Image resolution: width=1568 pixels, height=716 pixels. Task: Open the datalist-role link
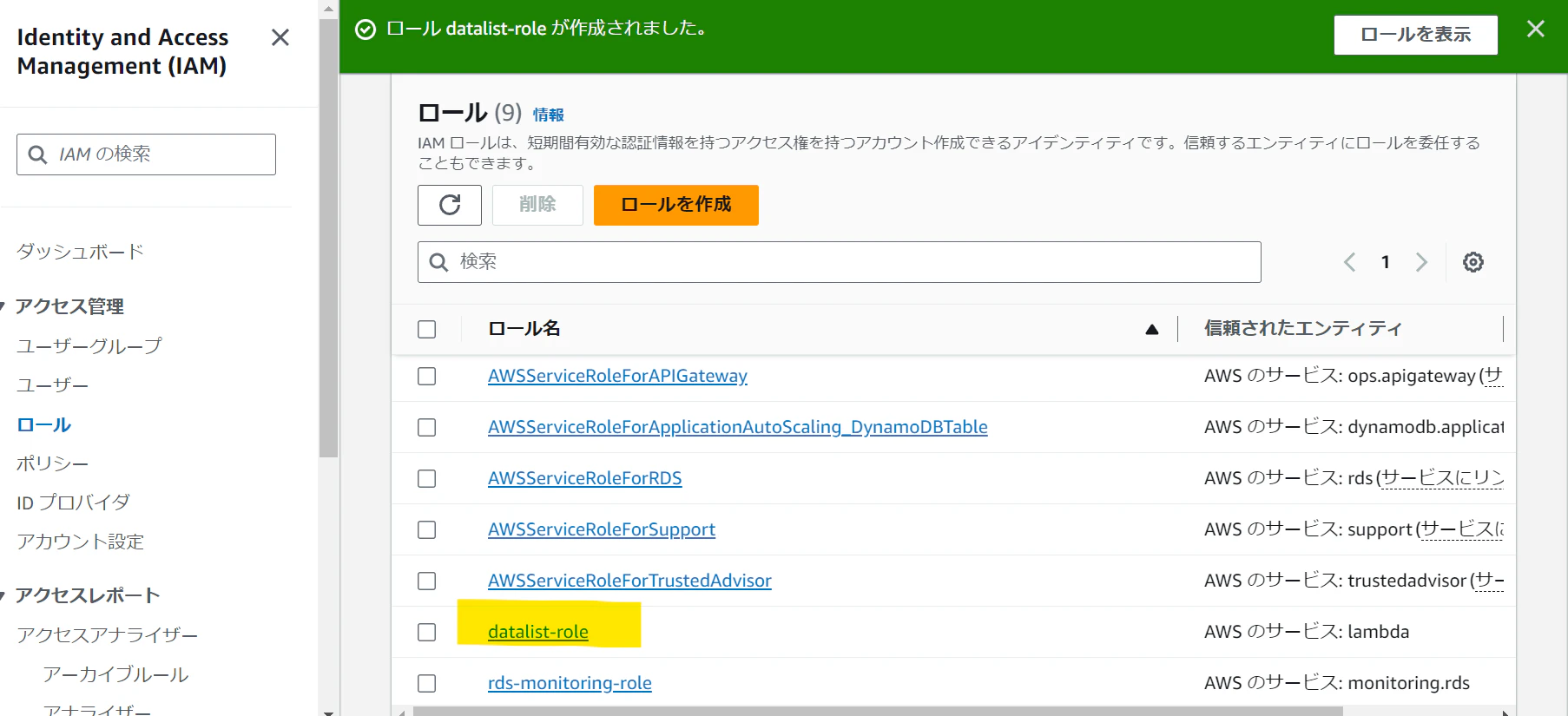tap(537, 632)
